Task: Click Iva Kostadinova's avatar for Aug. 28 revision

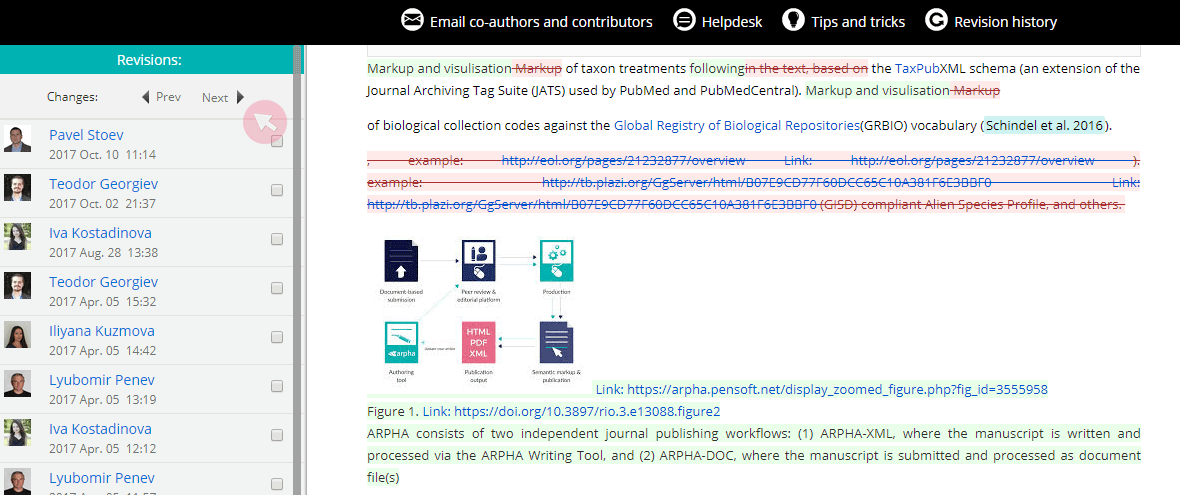Action: pyautogui.click(x=17, y=237)
